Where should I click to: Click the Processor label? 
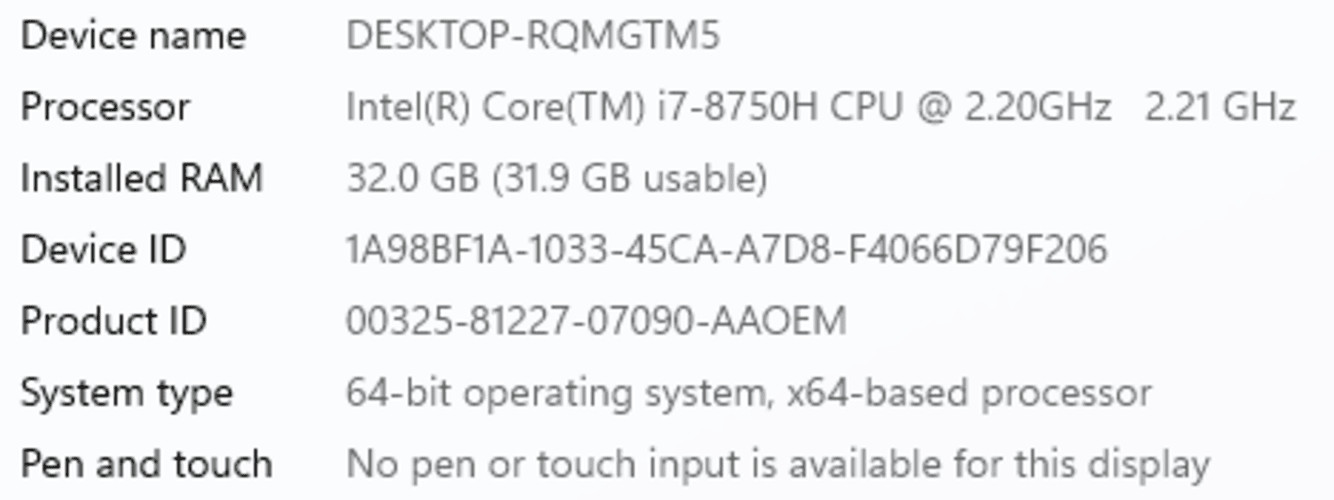pyautogui.click(x=105, y=107)
